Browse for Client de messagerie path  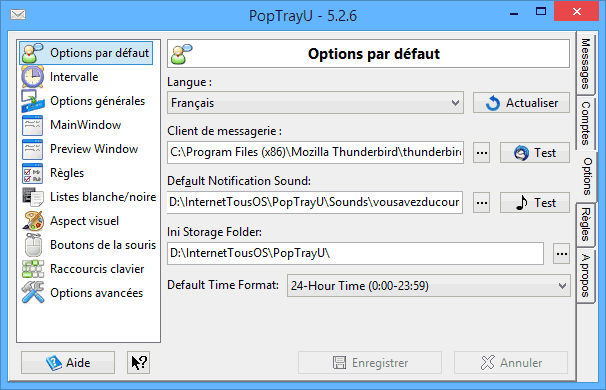(482, 153)
